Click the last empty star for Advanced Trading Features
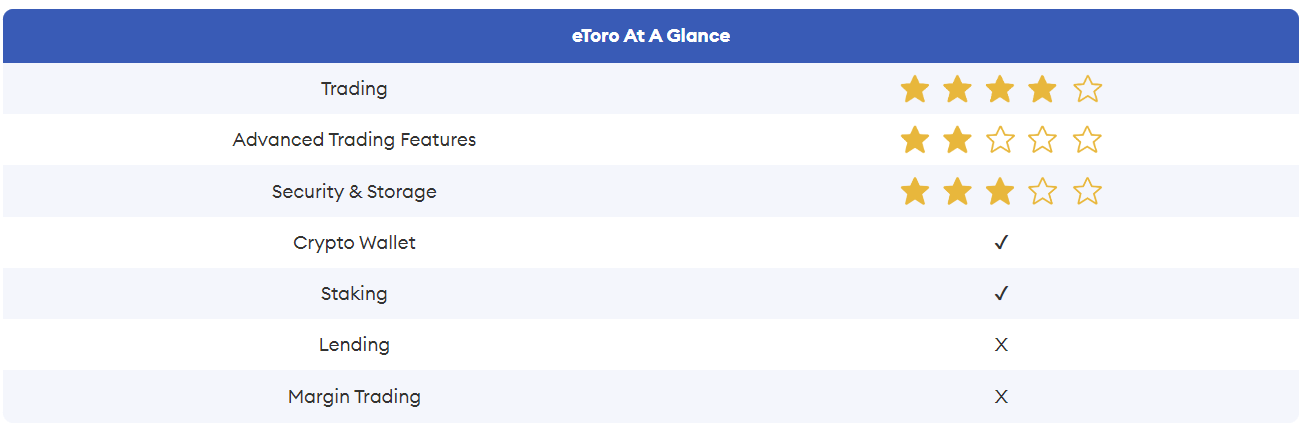Viewport: 1309px width, 437px height. (1087, 140)
